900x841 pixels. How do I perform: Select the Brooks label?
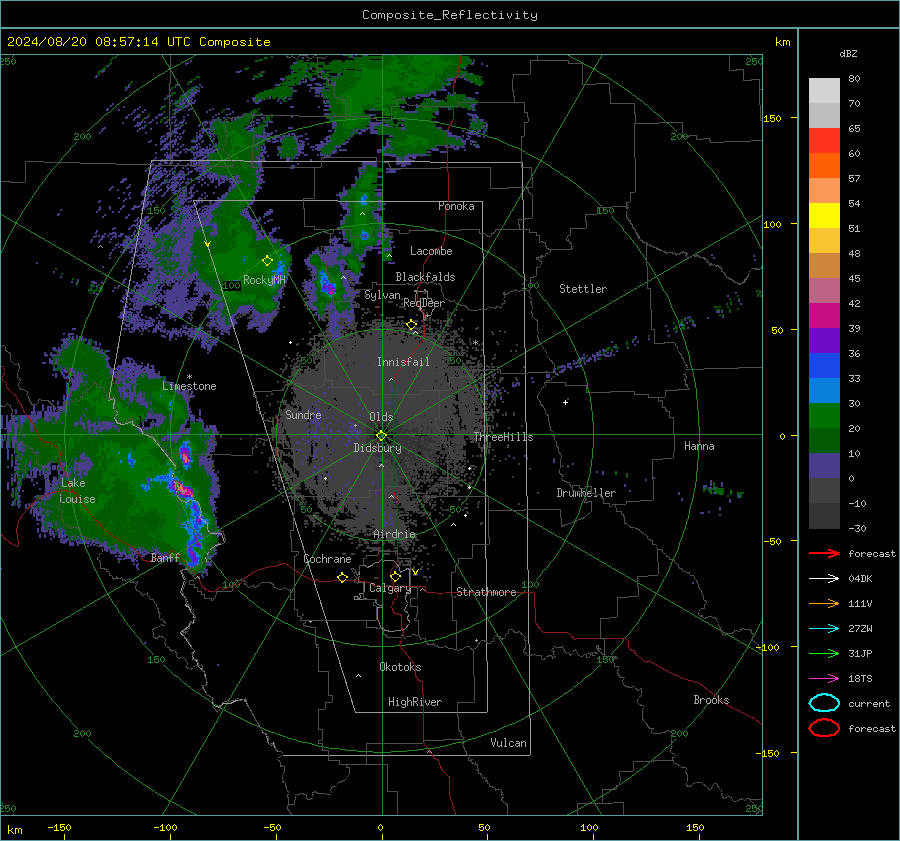click(x=711, y=700)
